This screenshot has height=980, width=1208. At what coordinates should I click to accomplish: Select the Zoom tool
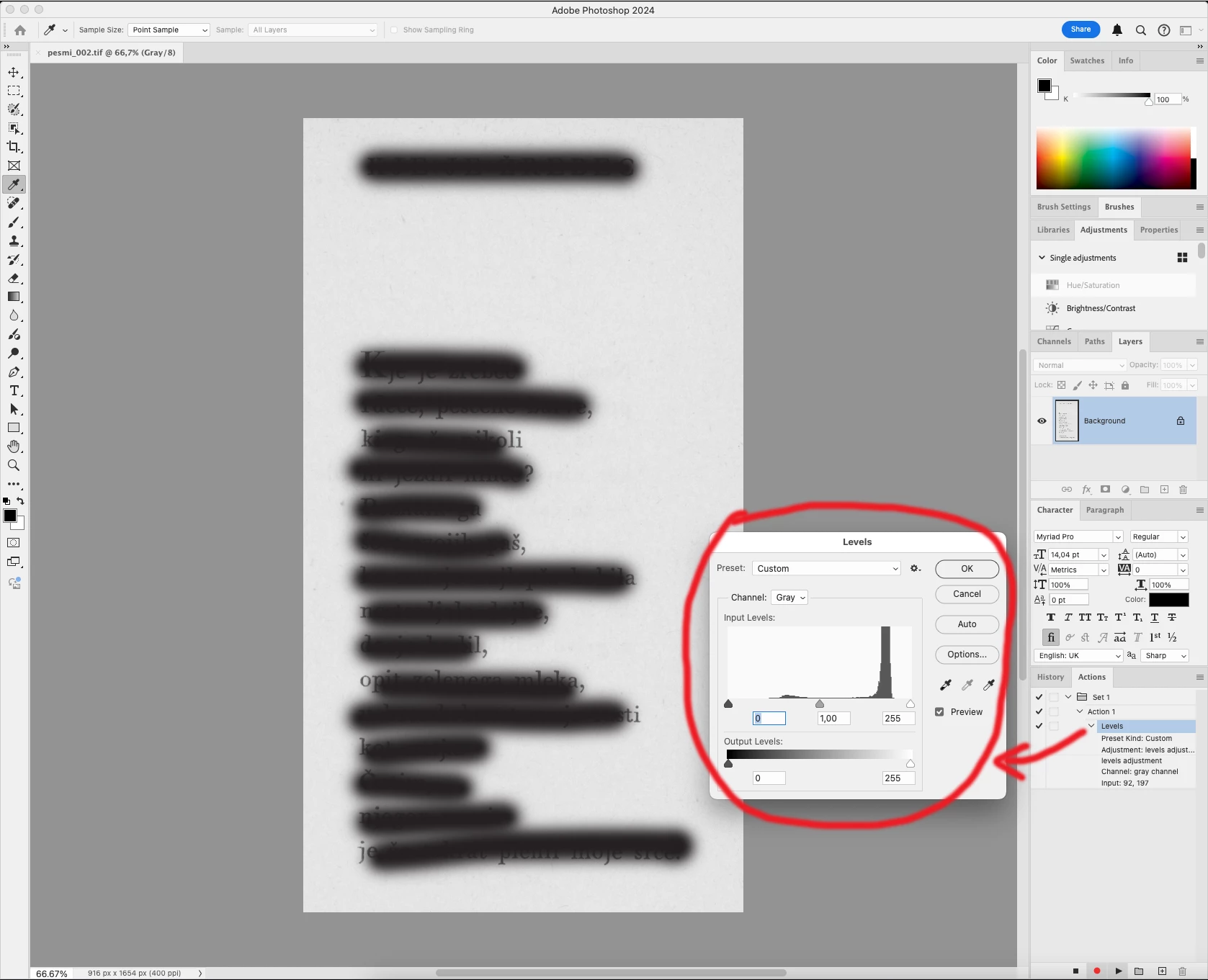pyautogui.click(x=14, y=466)
